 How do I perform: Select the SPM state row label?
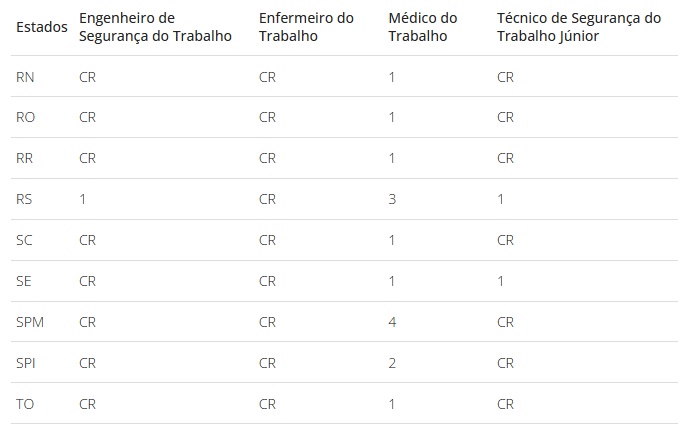pyautogui.click(x=30, y=322)
